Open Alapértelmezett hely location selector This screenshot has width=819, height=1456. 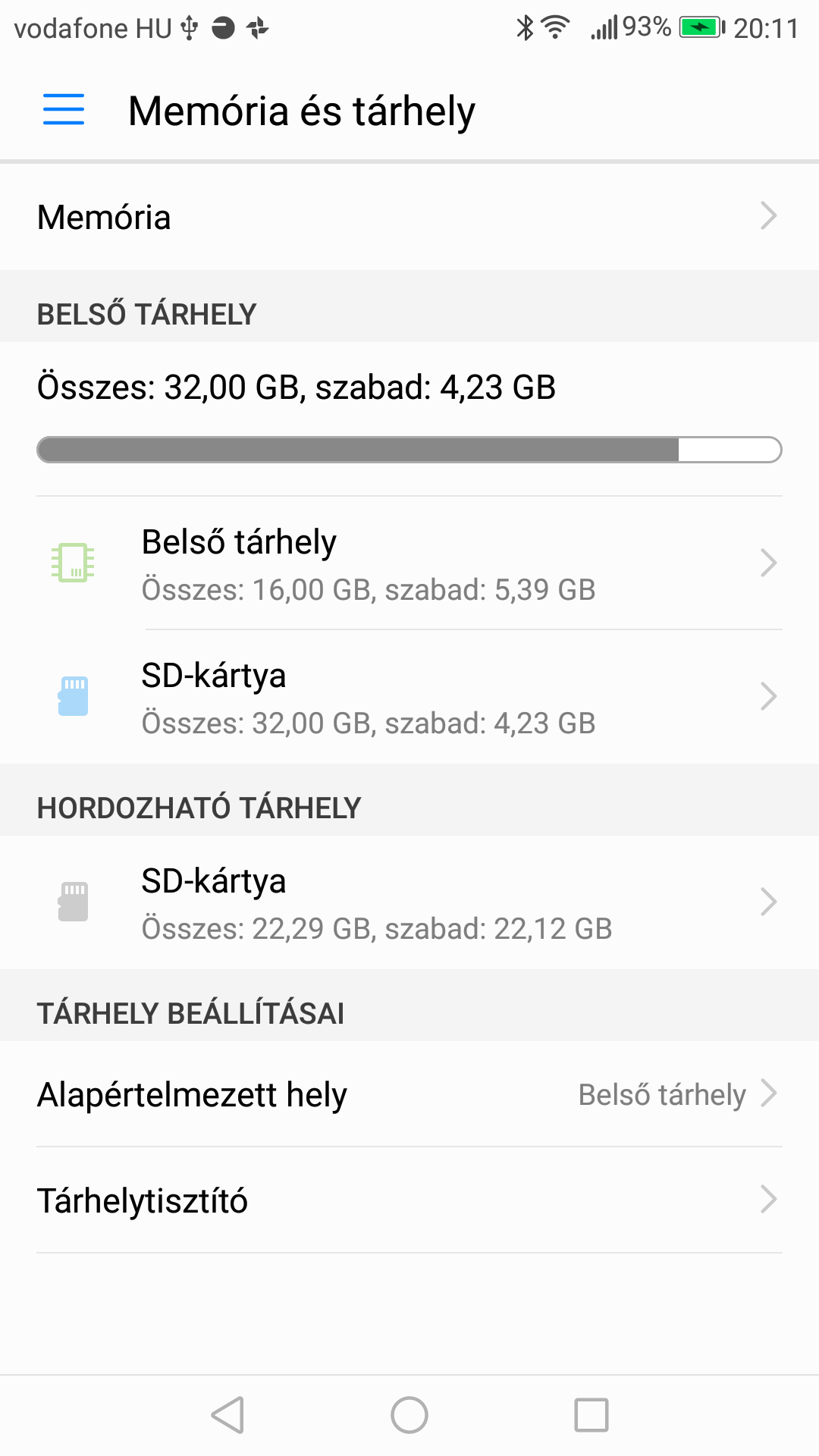tap(409, 1094)
